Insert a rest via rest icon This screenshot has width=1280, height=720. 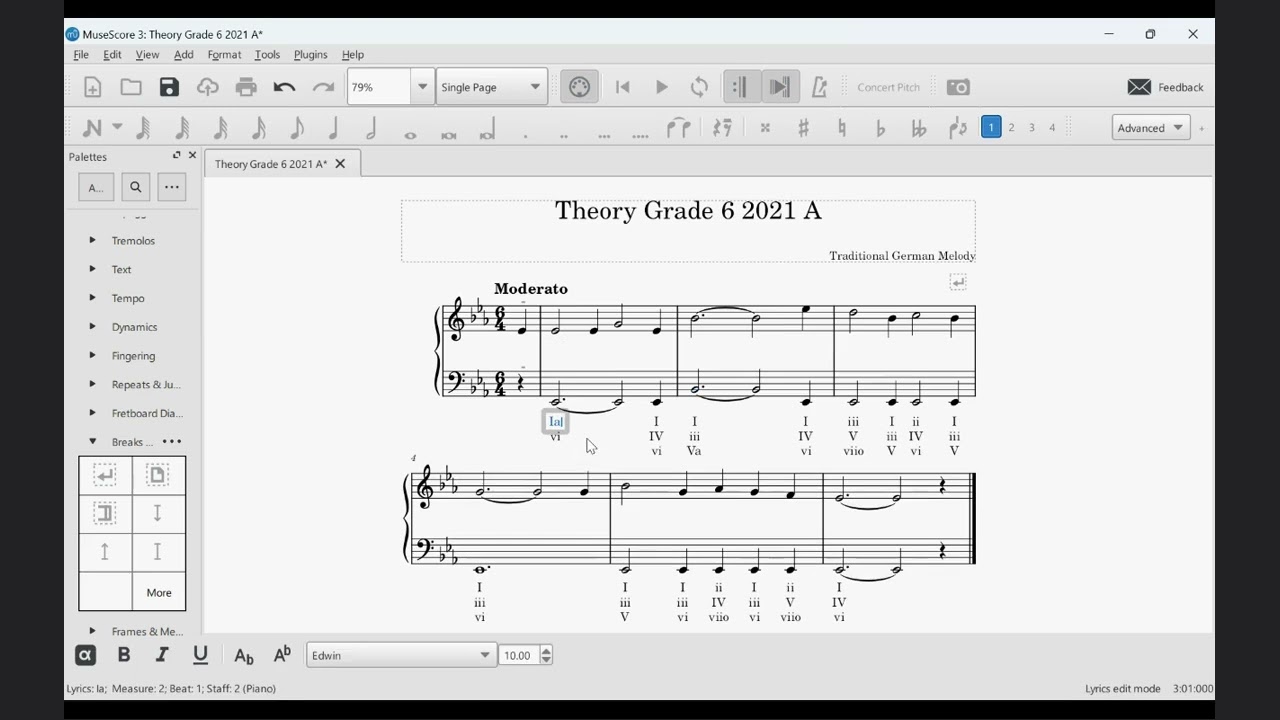click(722, 128)
